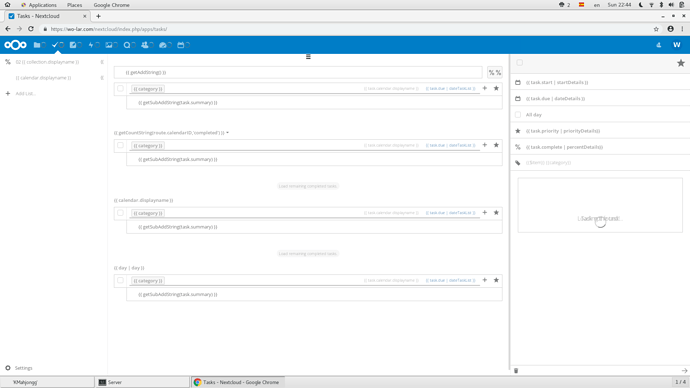The width and height of the screenshot is (690, 388).
Task: Open the Tasks checkmark app icon
Action: [x=55, y=45]
